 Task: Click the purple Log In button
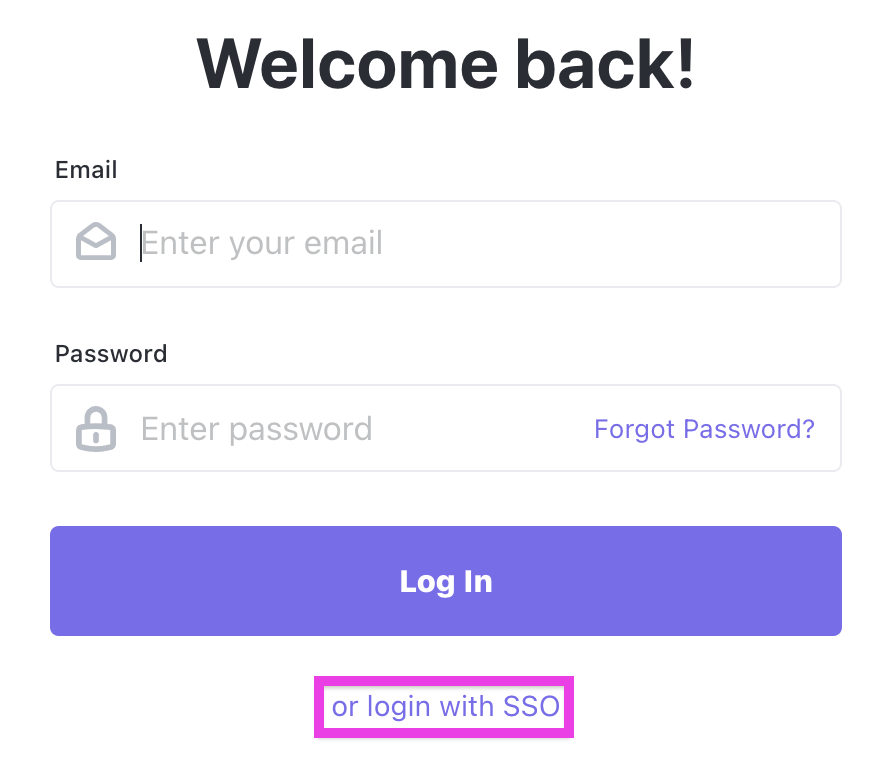pyautogui.click(x=445, y=581)
